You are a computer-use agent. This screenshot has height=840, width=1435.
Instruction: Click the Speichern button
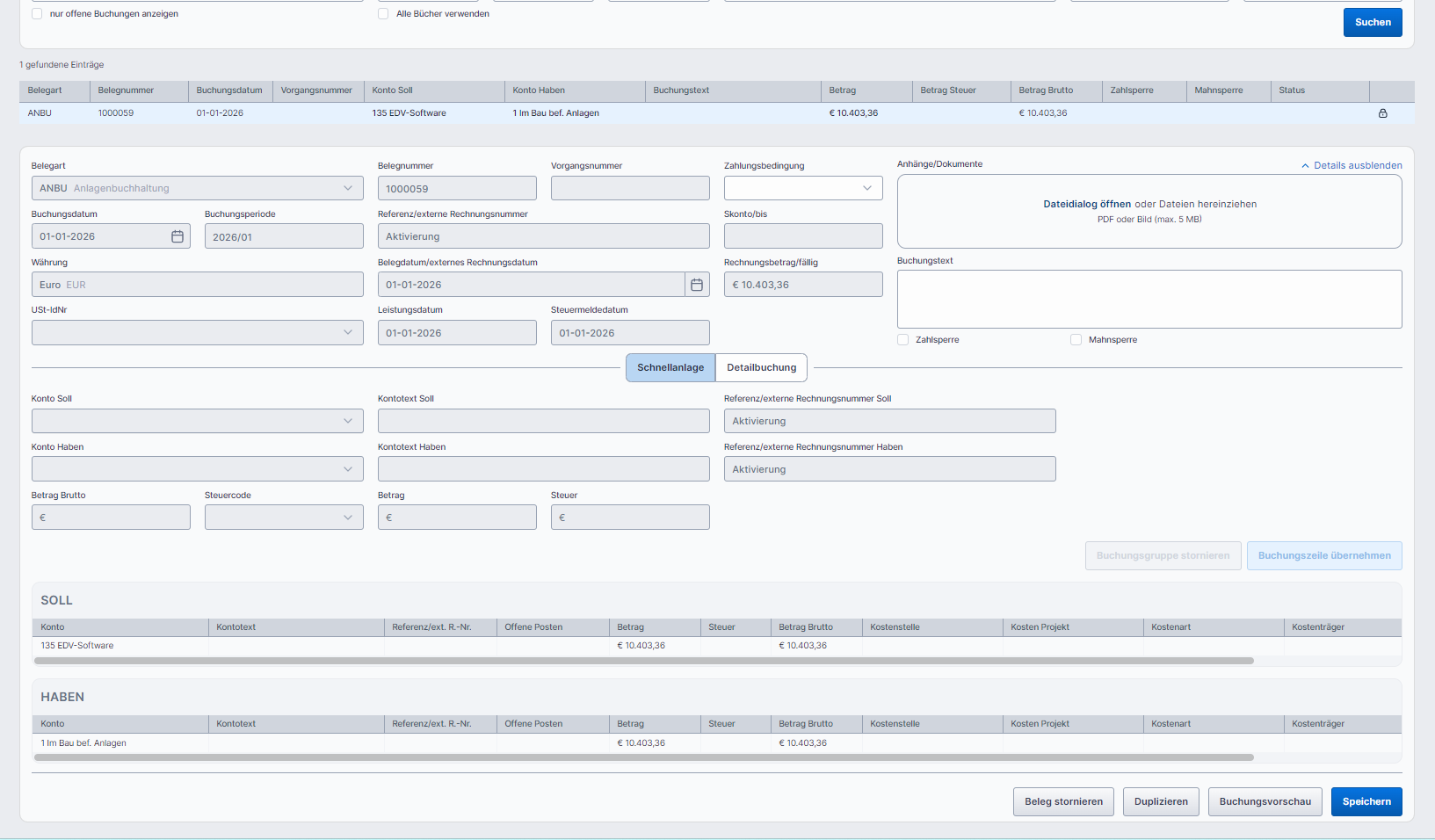pos(1366,801)
